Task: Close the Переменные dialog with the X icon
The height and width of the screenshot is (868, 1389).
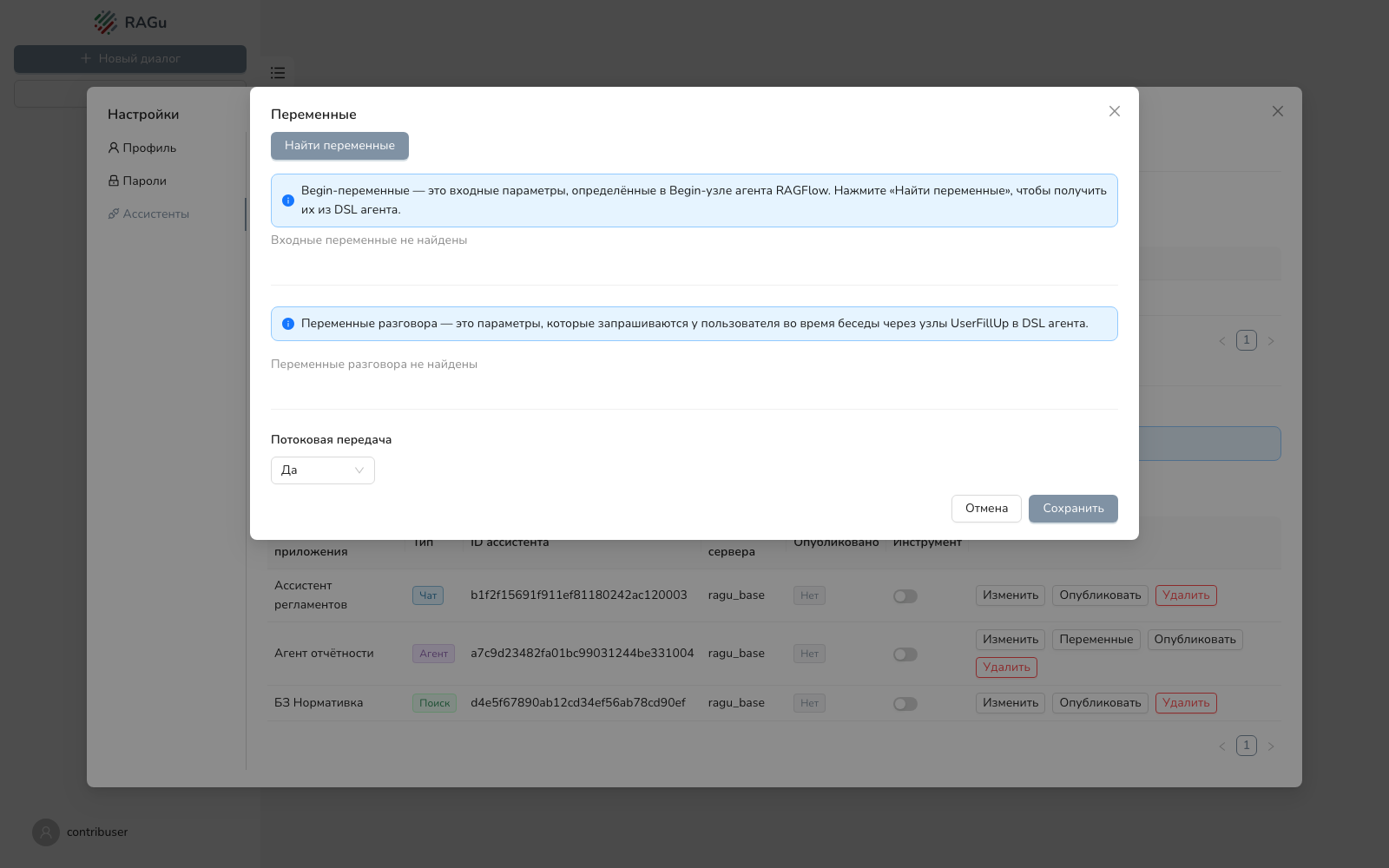Action: (1115, 111)
